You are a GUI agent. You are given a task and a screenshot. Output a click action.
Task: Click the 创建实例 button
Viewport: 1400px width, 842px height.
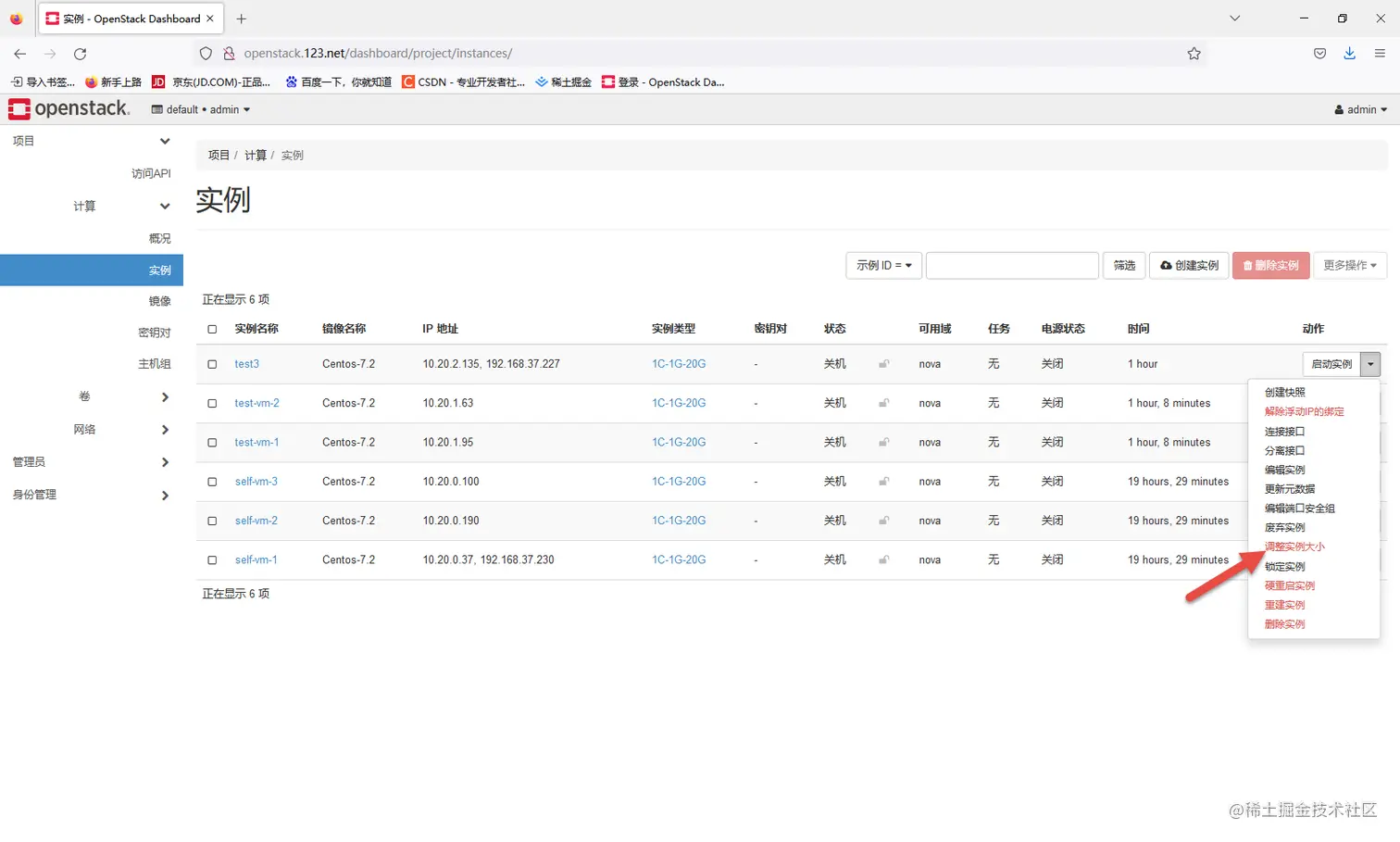tap(1190, 266)
